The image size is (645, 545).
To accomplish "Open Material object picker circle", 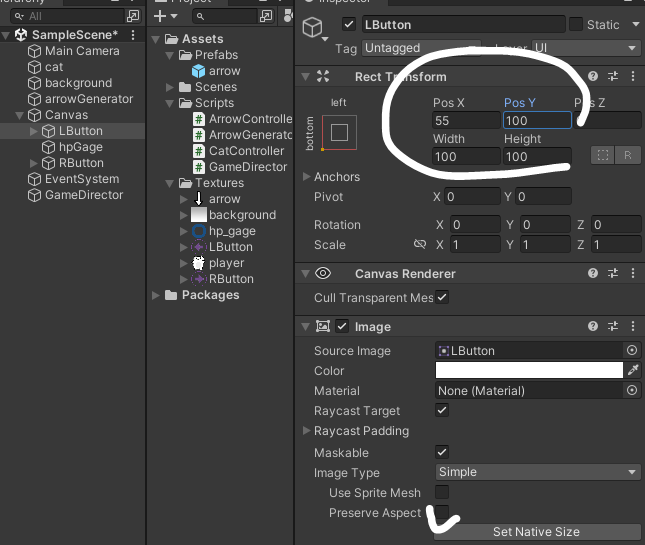I will point(632,390).
